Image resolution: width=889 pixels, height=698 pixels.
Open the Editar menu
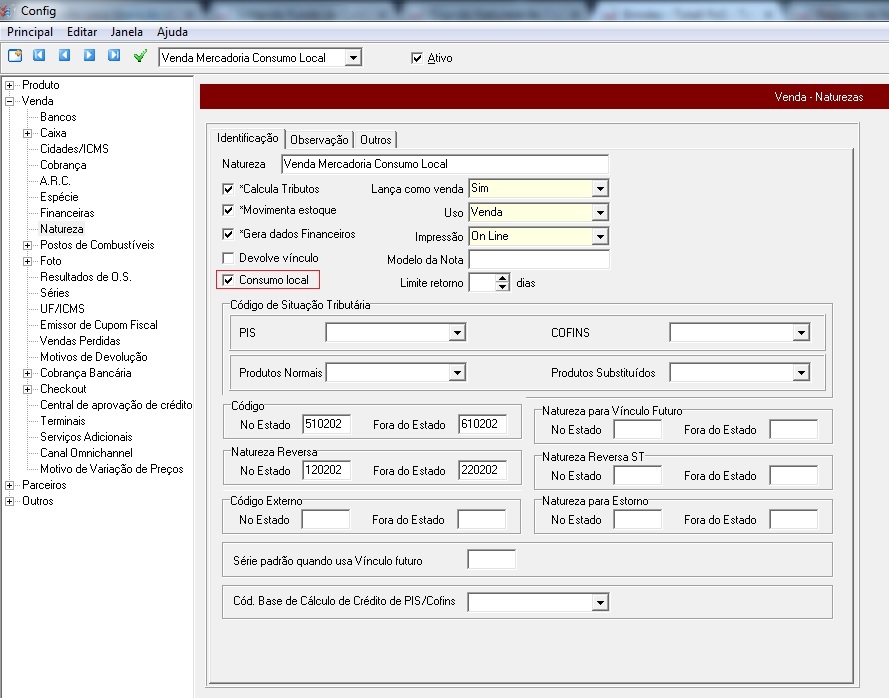[82, 32]
